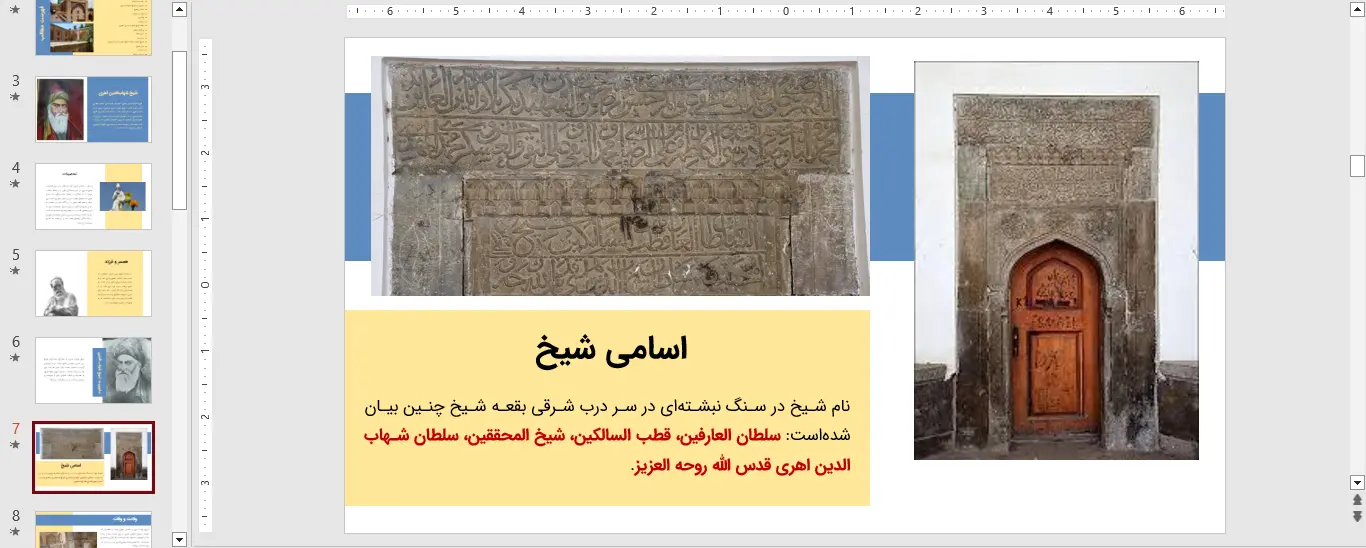Image resolution: width=1366 pixels, height=548 pixels.
Task: Open slide 5 thumbnail with statue image
Action: 93,283
